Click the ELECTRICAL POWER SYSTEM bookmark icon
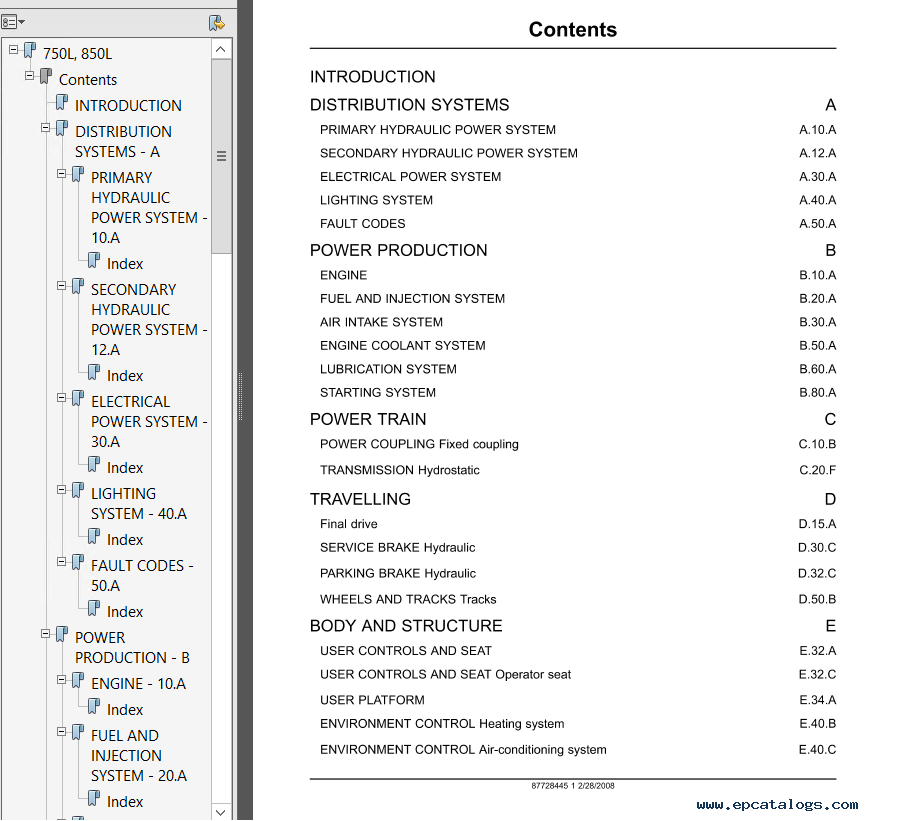Viewport: 909px width, 821px height. [78, 400]
